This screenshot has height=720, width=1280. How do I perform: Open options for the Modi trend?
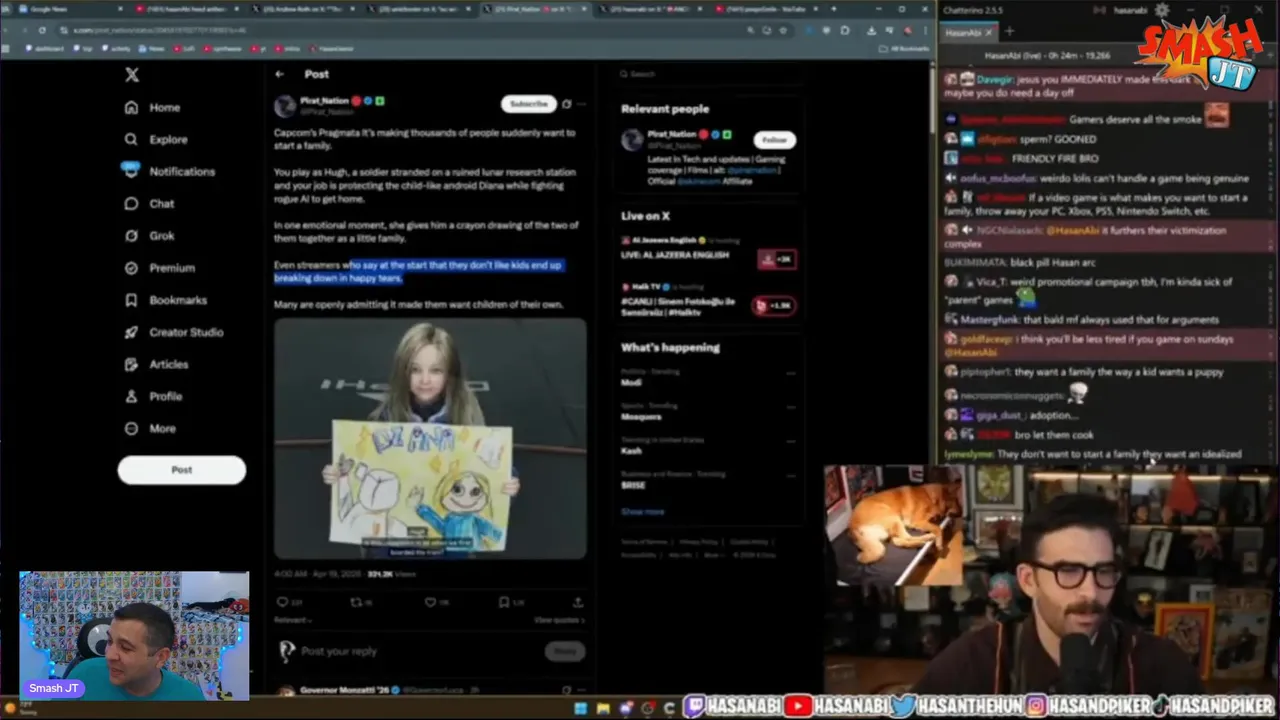[x=790, y=373]
